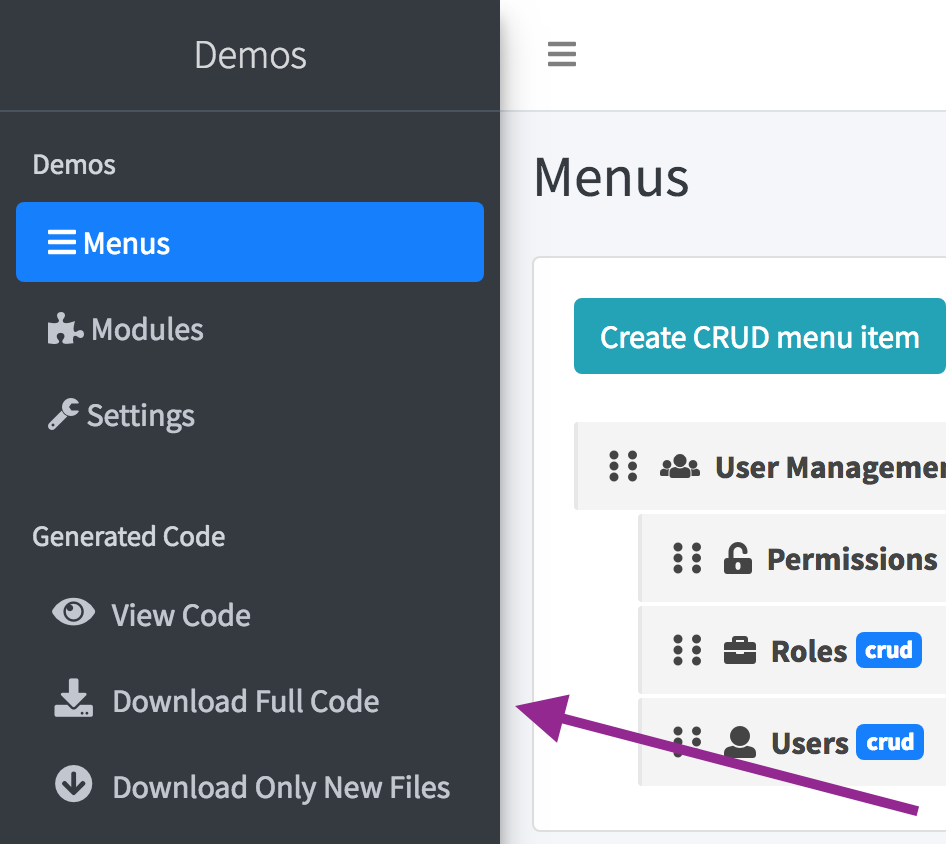The image size is (946, 844).
Task: Click the drag handle beside Roles
Action: click(x=687, y=650)
